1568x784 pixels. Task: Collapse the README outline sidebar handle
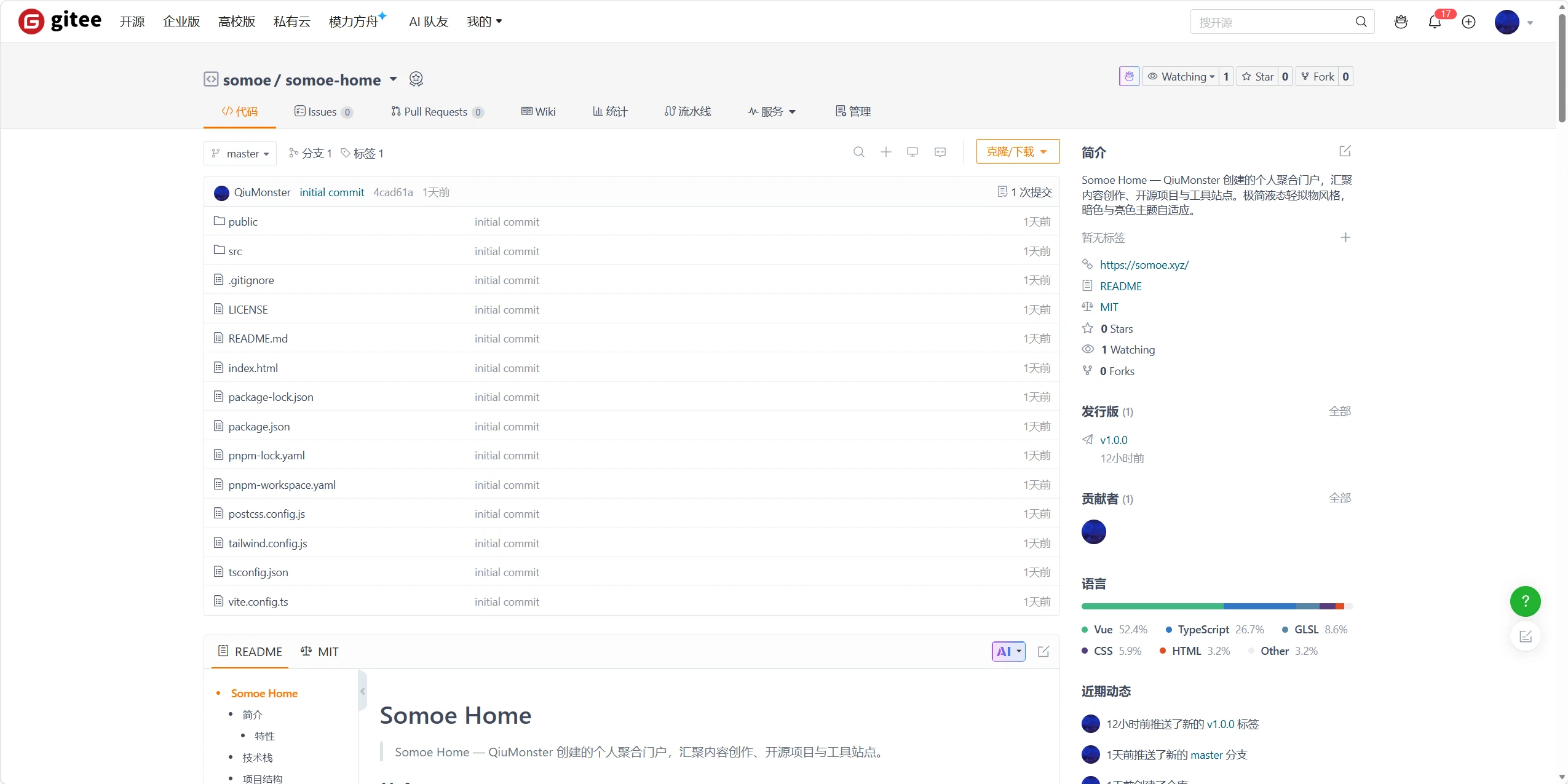tap(363, 691)
